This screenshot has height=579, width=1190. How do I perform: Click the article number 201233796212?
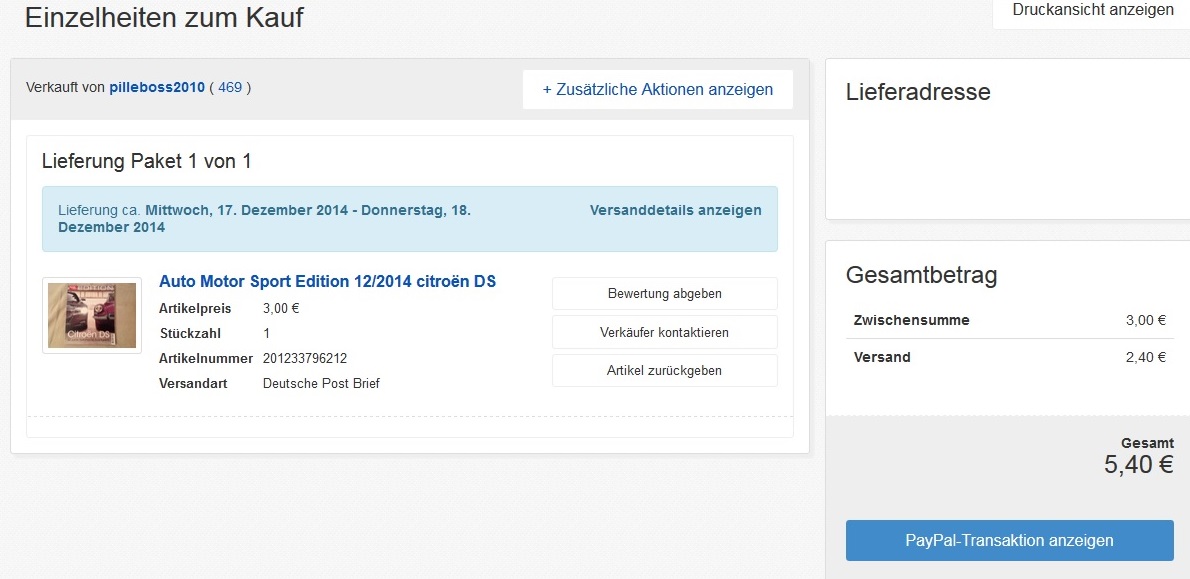[305, 359]
